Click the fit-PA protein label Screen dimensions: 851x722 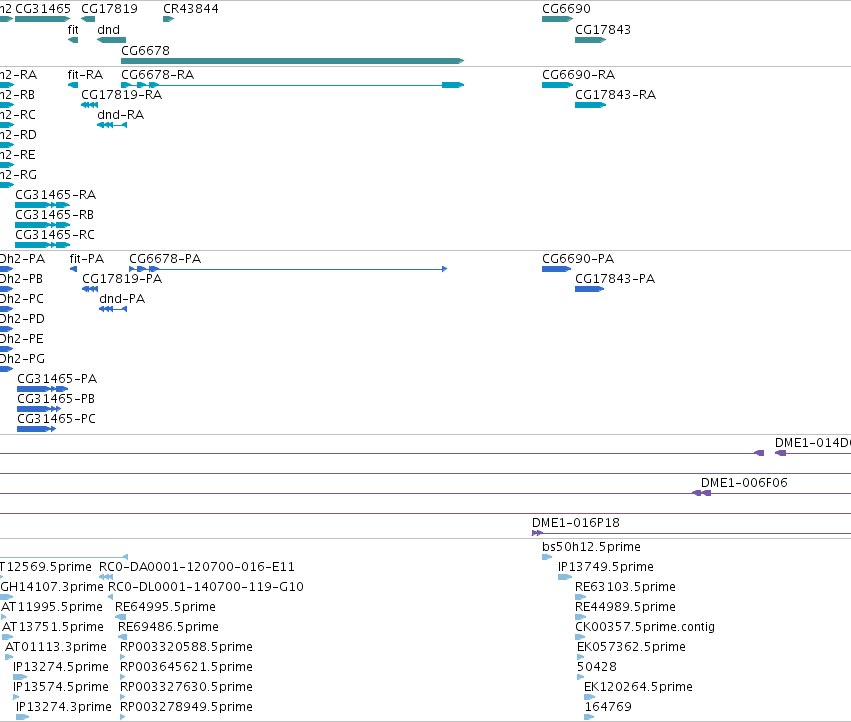coord(87,258)
